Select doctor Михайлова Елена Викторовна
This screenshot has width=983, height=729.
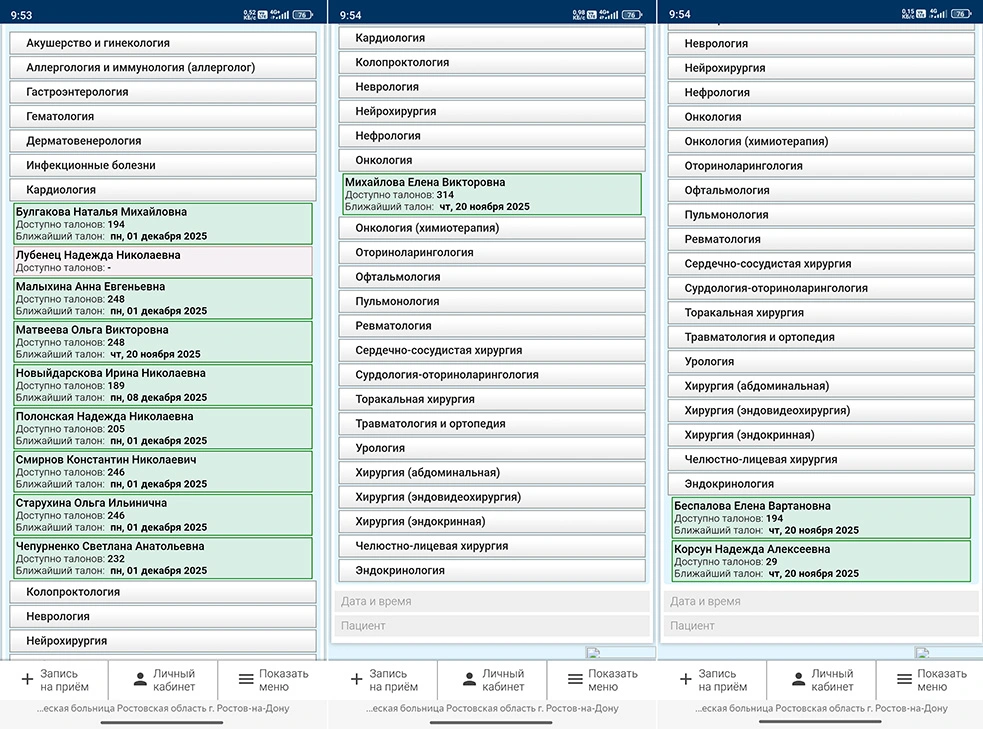click(x=491, y=194)
